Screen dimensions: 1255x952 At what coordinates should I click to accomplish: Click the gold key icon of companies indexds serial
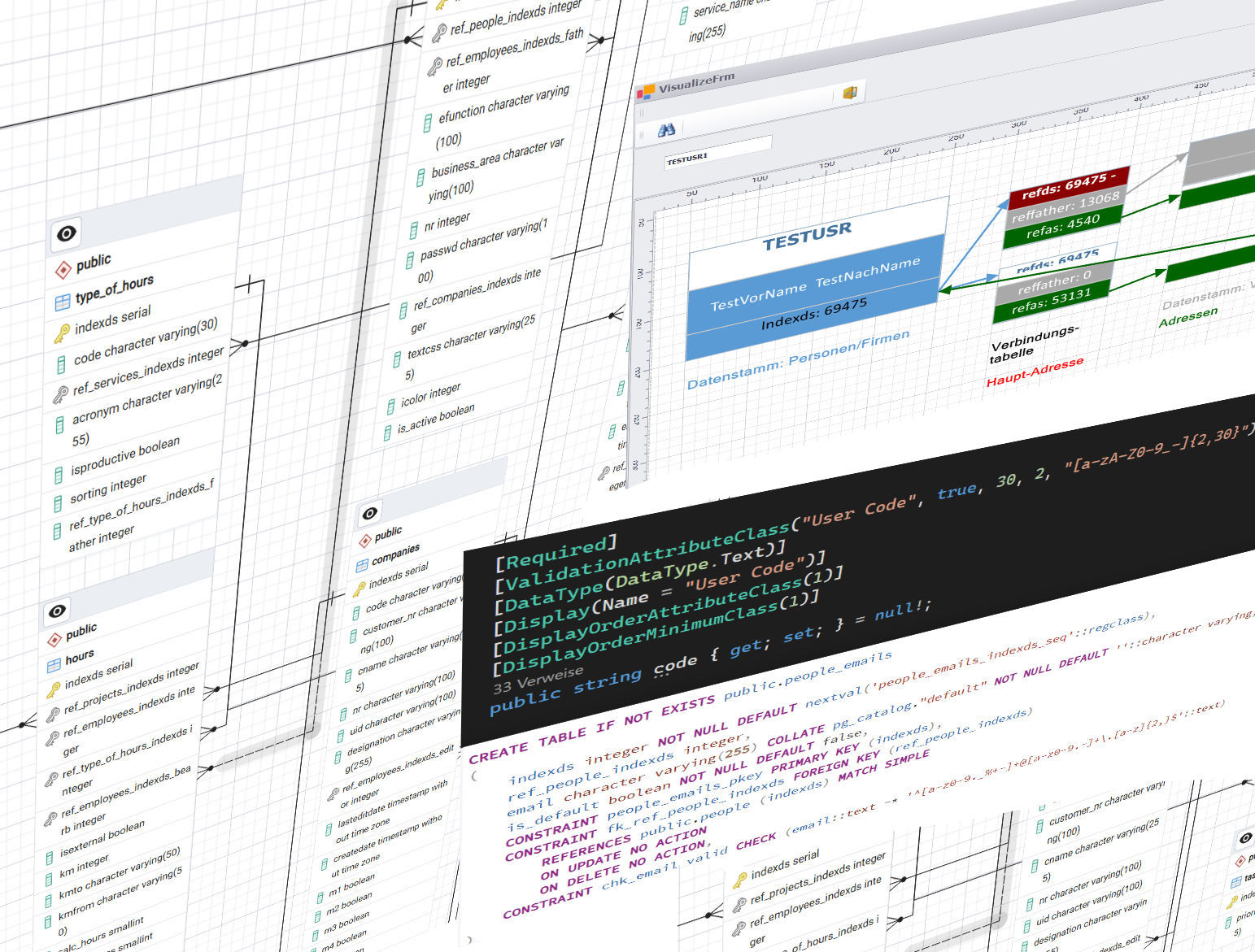[360, 589]
